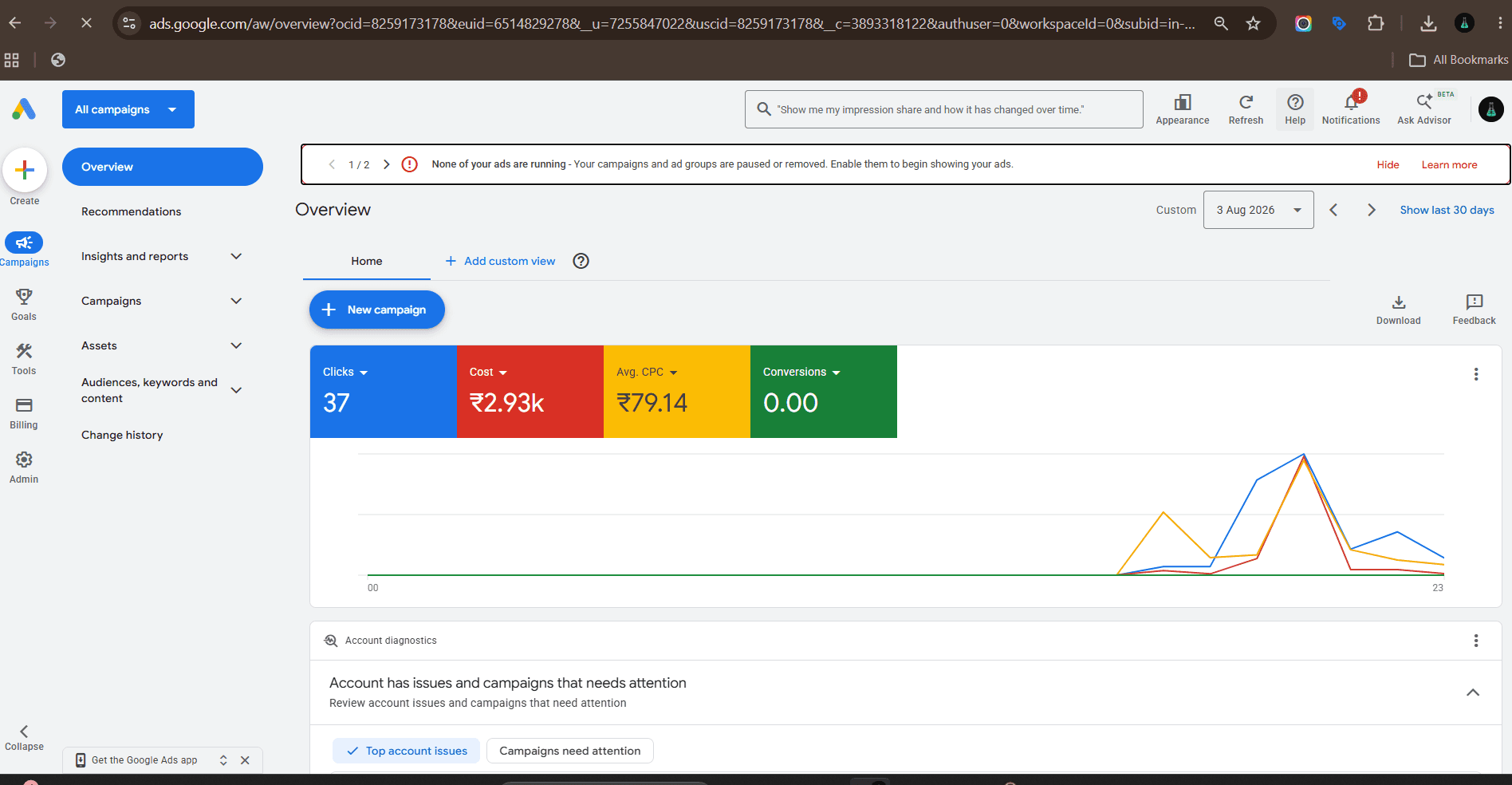
Task: Open Change history page
Action: (x=122, y=435)
